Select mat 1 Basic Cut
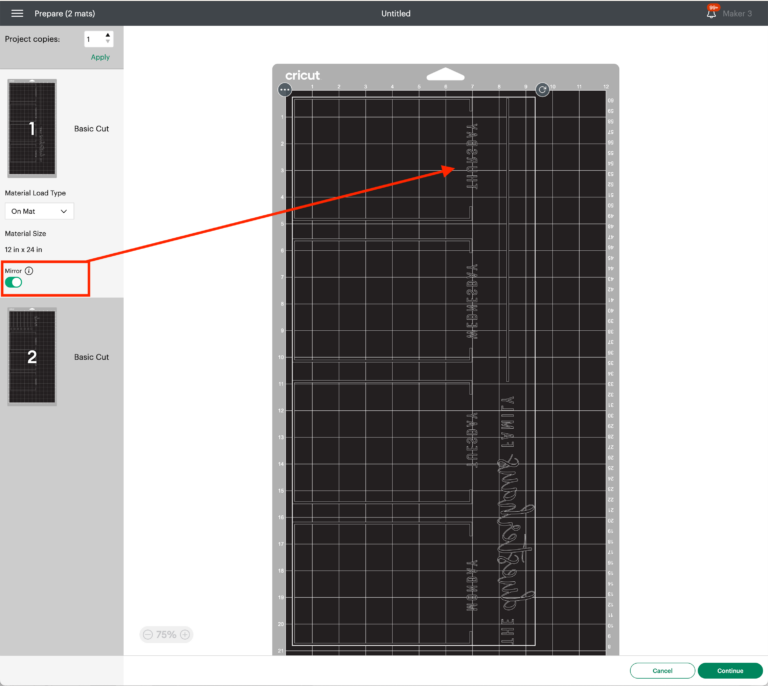The image size is (768, 686). pyautogui.click(x=60, y=129)
